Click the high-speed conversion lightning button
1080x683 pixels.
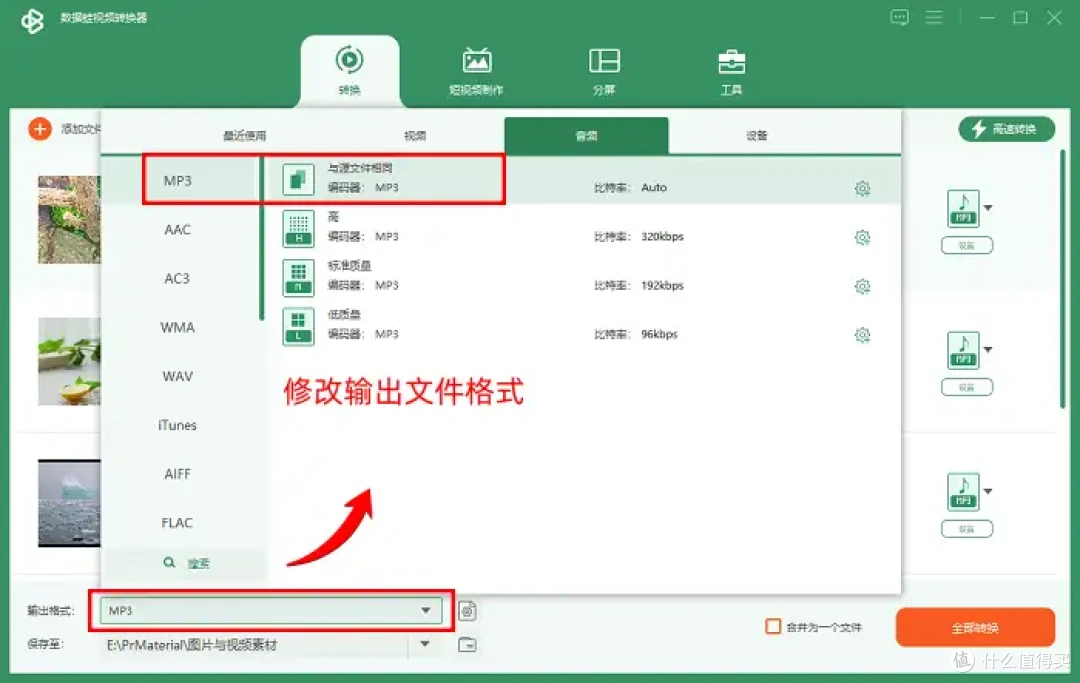click(x=1006, y=129)
